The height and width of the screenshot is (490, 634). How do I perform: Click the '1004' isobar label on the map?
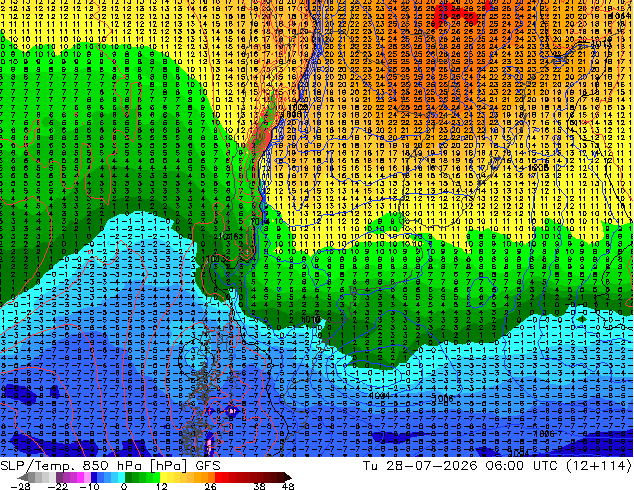(379, 395)
